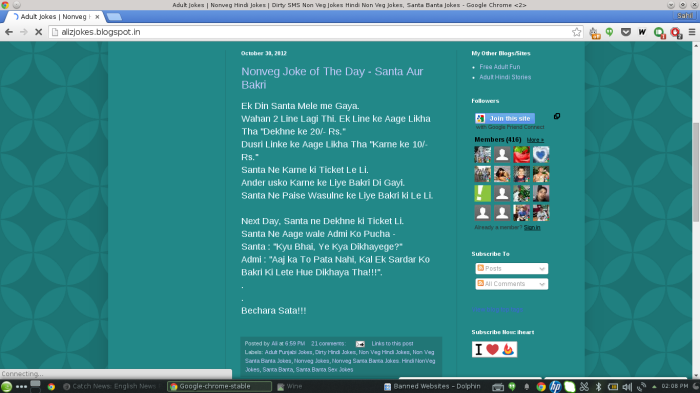700x393 pixels.
Task: Click the browser back arrow
Action: pyautogui.click(x=9, y=32)
